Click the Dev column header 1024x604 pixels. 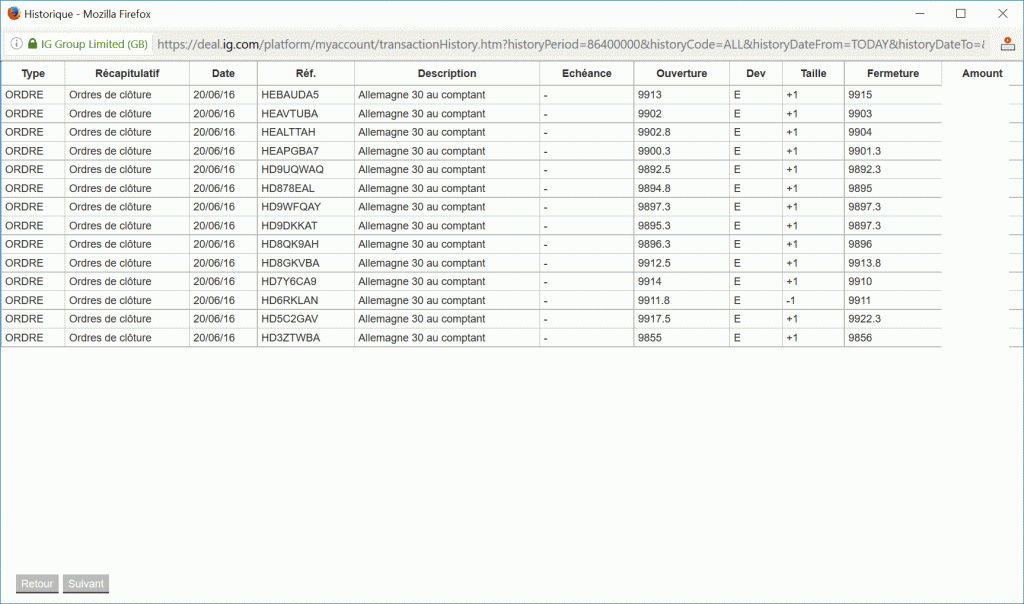[x=756, y=73]
